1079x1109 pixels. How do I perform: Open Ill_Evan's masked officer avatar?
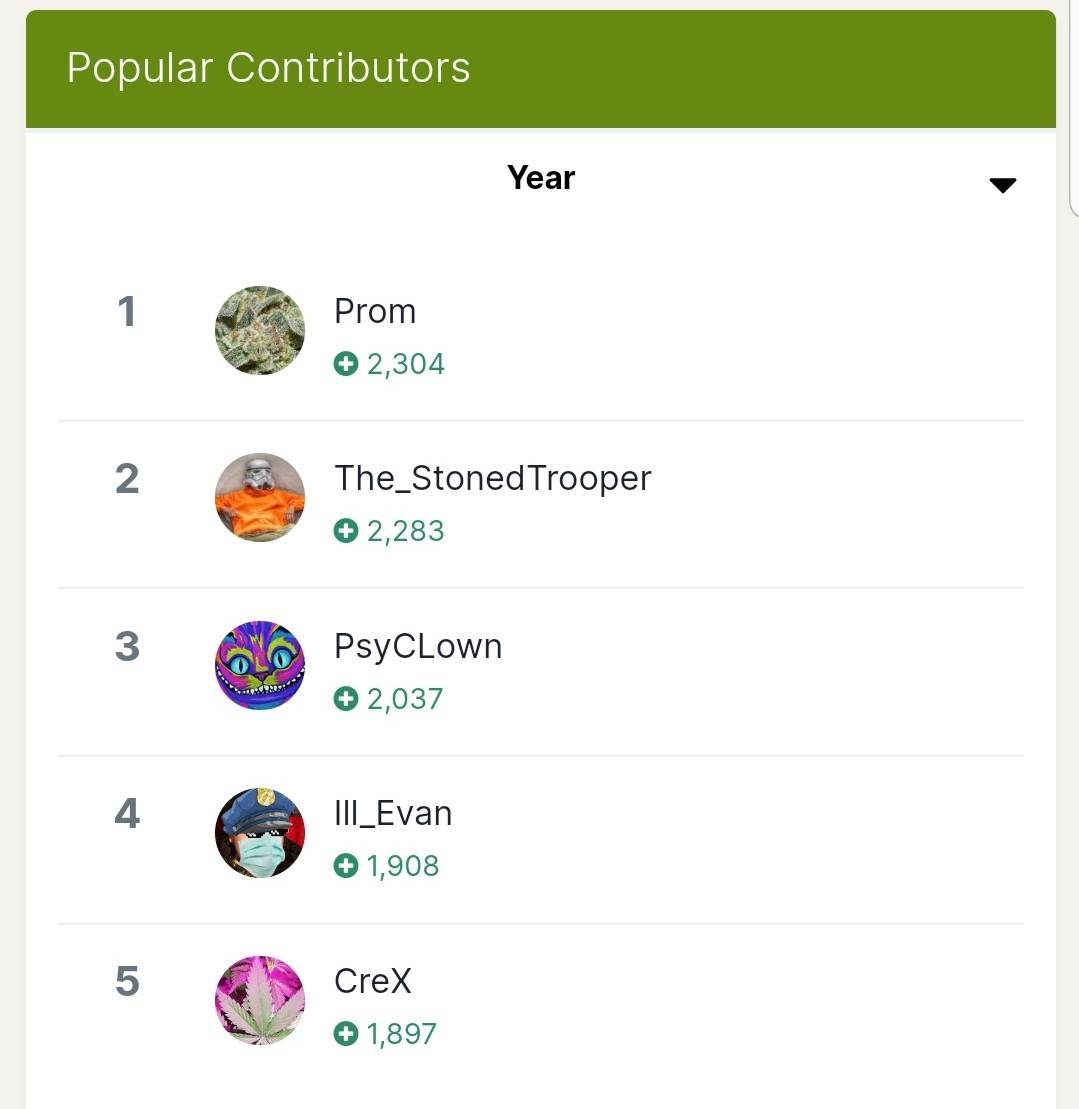pos(260,832)
